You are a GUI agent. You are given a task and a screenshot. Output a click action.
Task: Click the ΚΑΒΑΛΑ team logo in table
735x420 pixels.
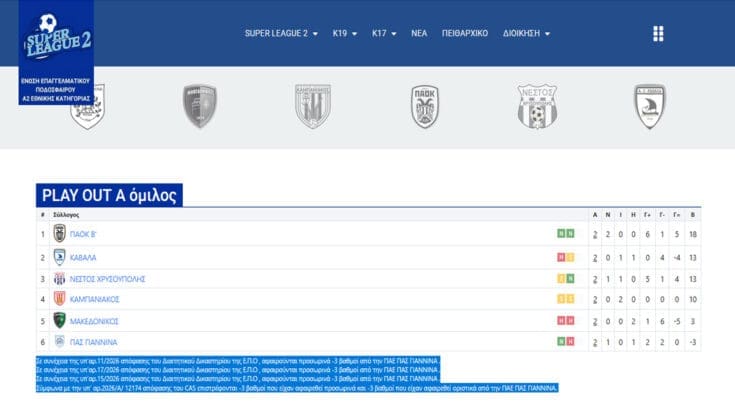point(59,256)
